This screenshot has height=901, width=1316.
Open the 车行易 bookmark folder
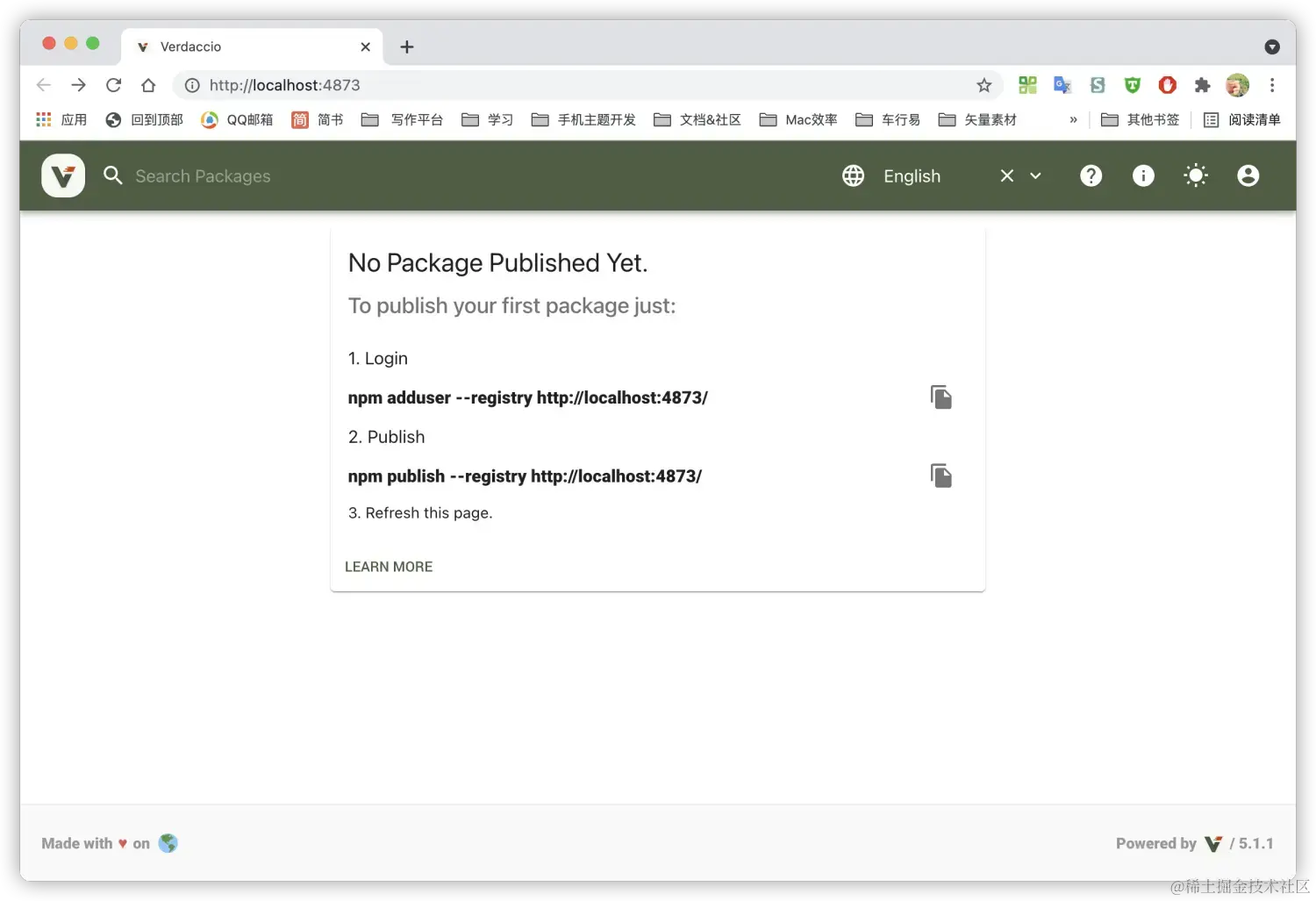pyautogui.click(x=888, y=119)
